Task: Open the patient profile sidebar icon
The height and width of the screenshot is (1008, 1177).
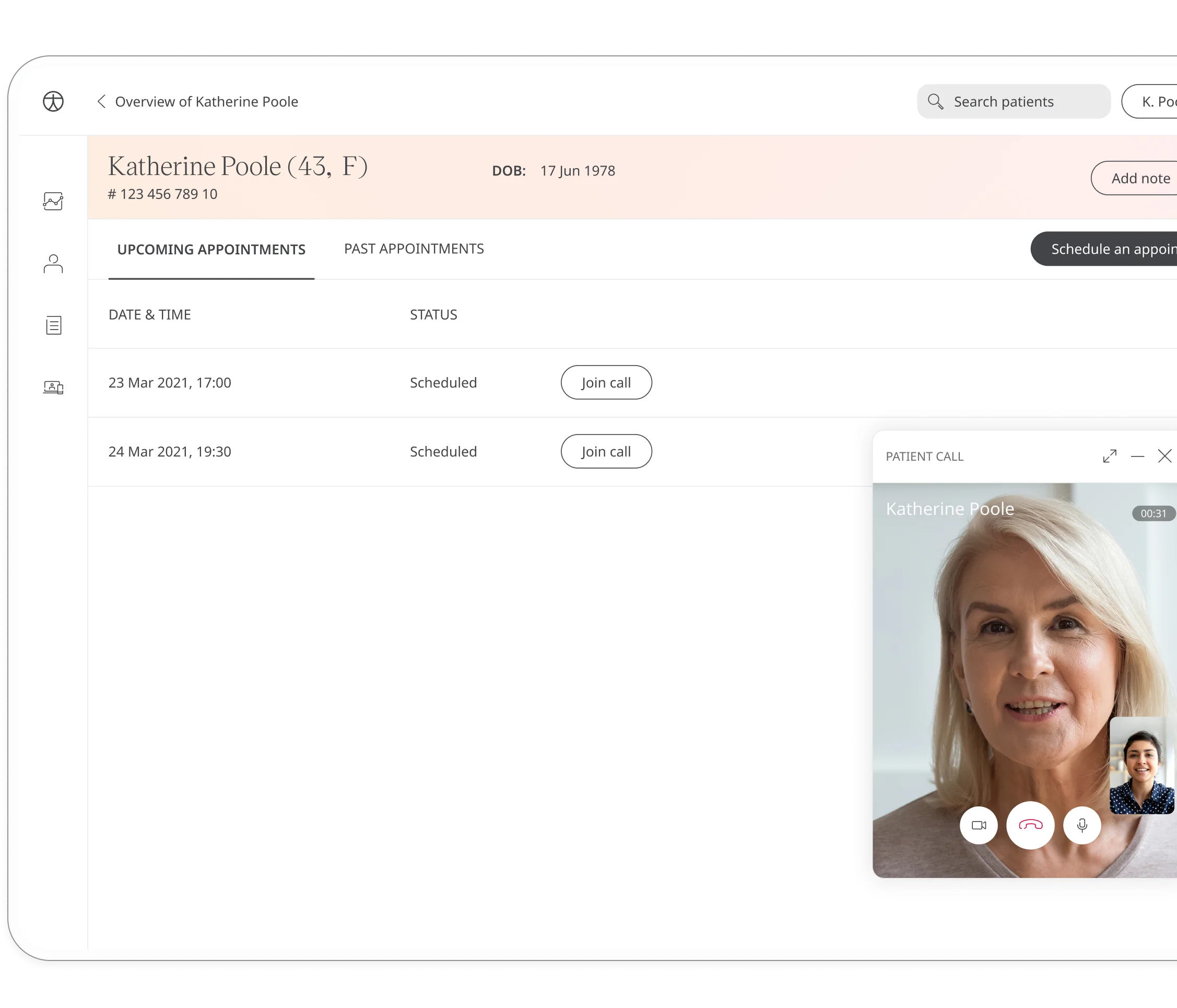Action: [53, 264]
